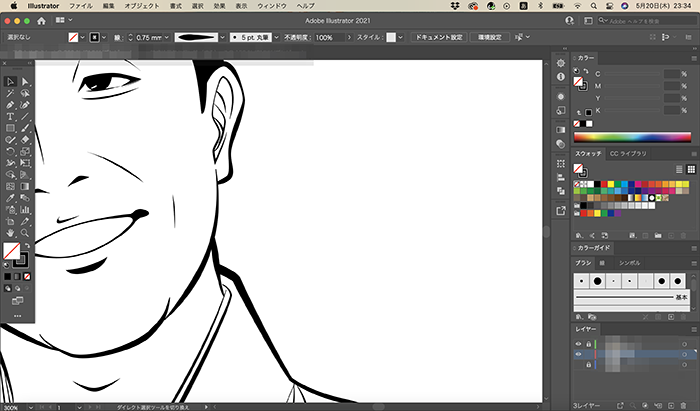The width and height of the screenshot is (700, 411).
Task: Select the Column Graph tool
Action: pos(25,209)
